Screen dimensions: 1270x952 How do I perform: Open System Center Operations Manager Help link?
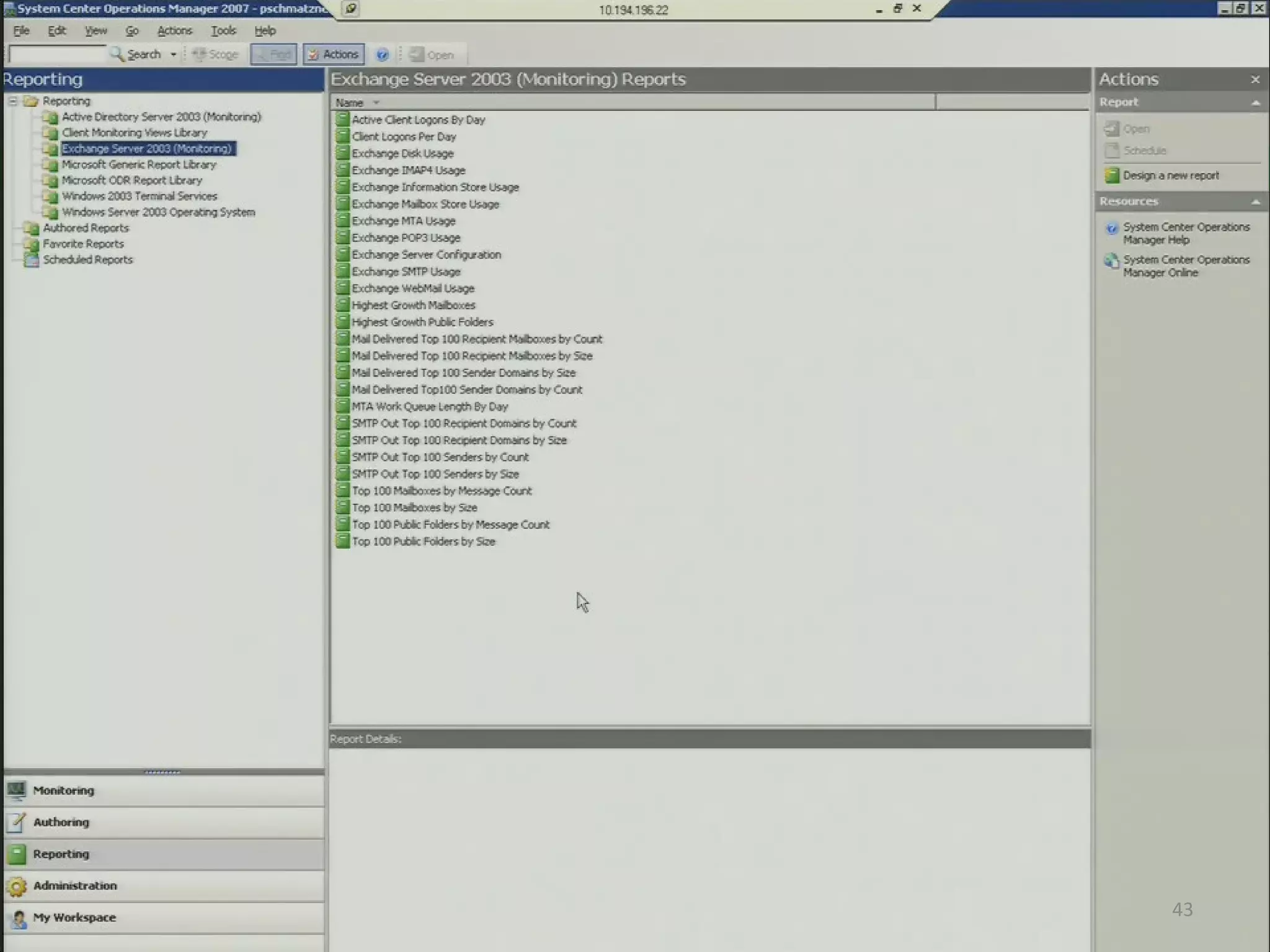point(1185,234)
